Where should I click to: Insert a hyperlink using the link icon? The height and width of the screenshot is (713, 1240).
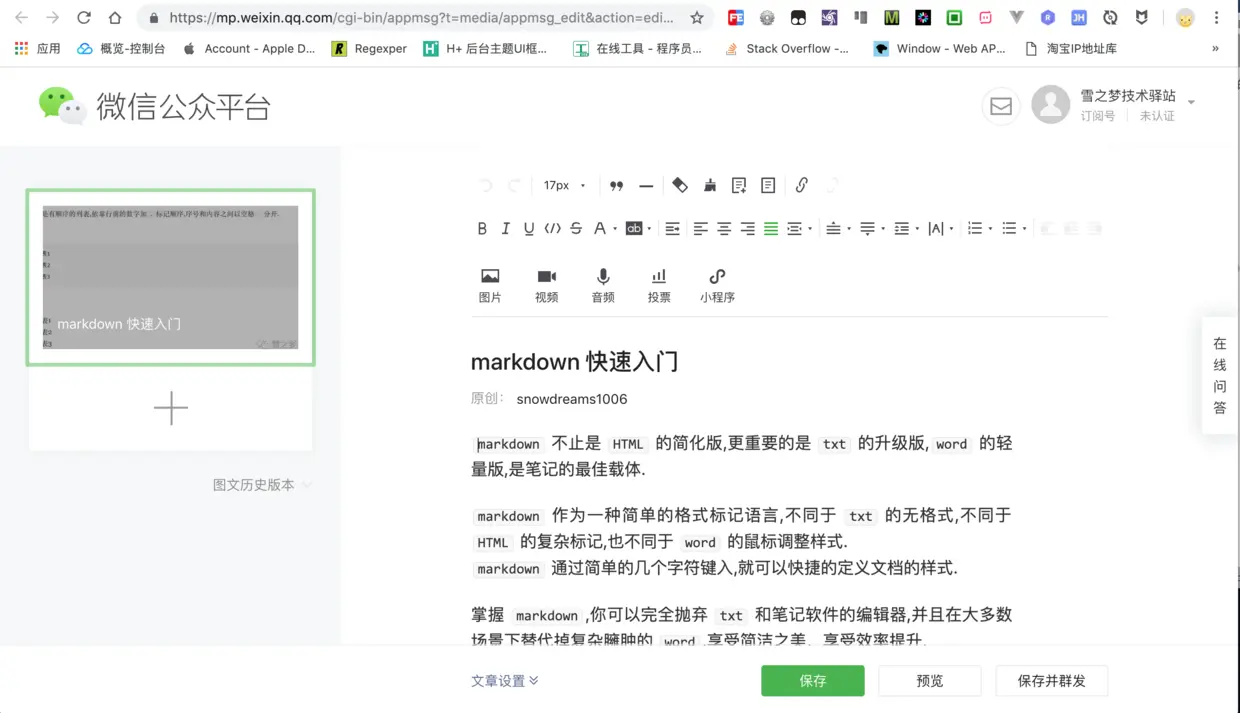point(801,185)
